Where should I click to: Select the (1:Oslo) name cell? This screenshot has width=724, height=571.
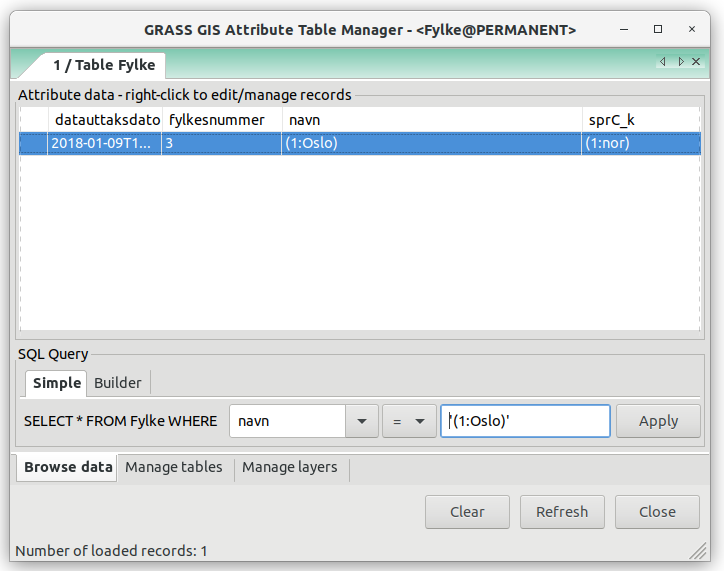(x=432, y=143)
